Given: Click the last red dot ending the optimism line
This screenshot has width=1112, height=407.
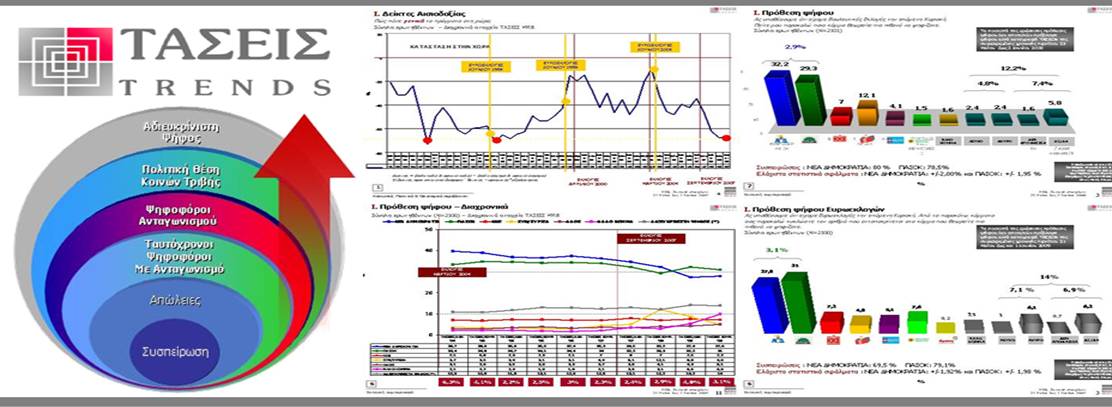Looking at the screenshot, I should (725, 138).
